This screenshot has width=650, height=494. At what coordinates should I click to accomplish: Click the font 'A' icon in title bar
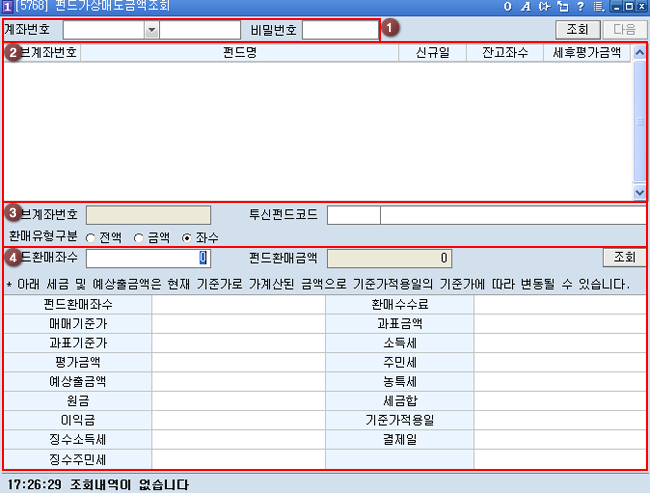(526, 7)
